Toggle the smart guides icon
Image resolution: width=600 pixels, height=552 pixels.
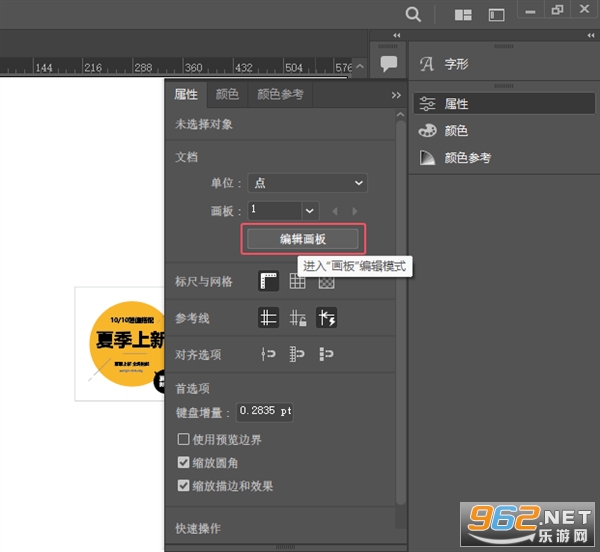pyautogui.click(x=326, y=318)
